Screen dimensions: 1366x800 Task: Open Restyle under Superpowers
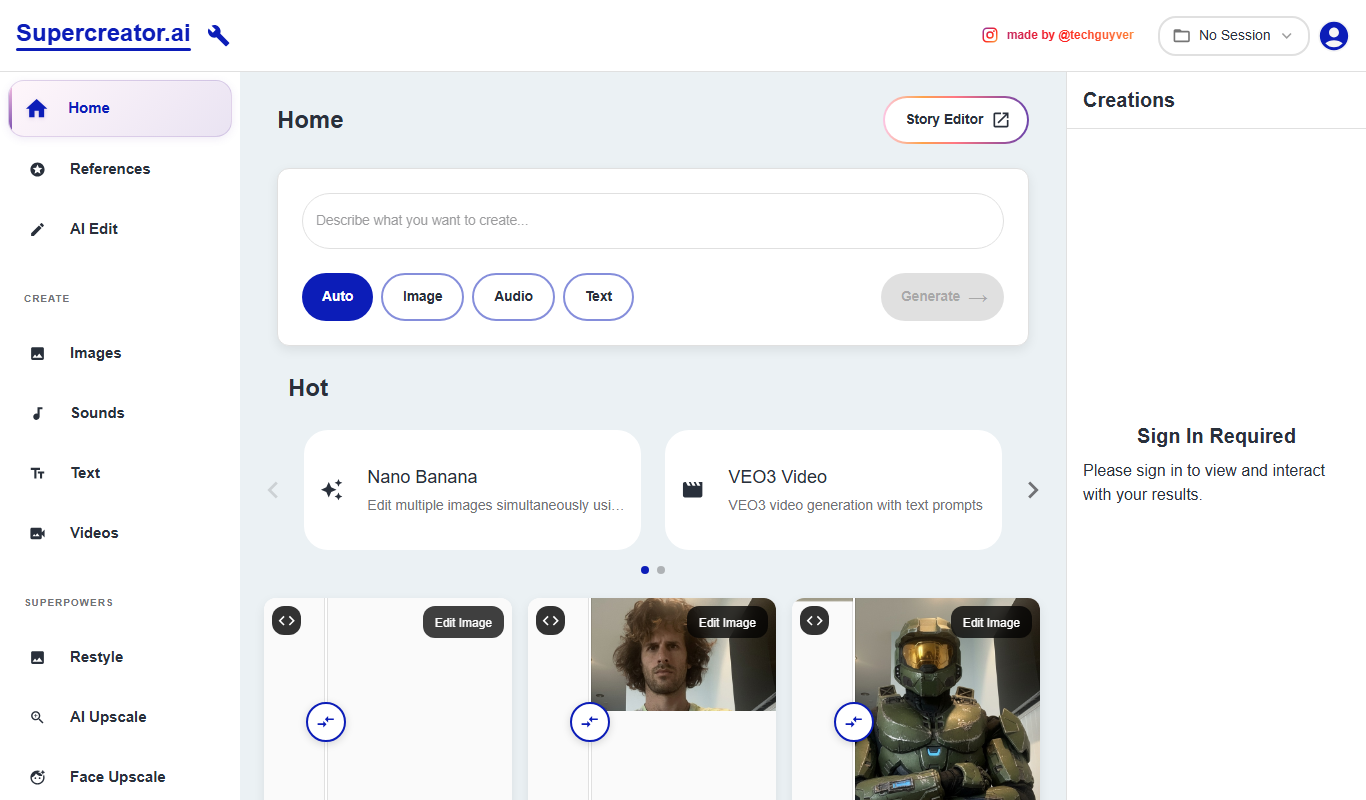click(x=120, y=657)
